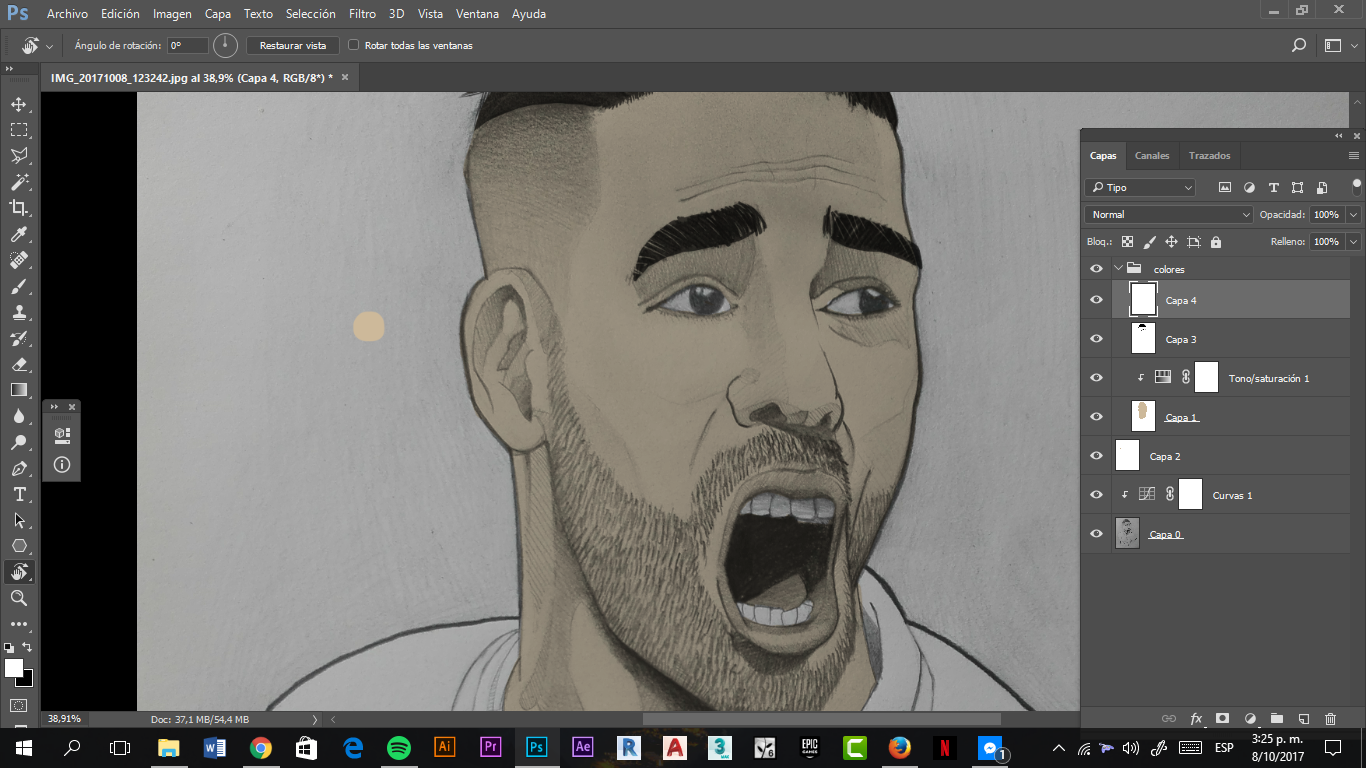Delete layer with trash icon
The height and width of the screenshot is (768, 1366).
(1330, 718)
